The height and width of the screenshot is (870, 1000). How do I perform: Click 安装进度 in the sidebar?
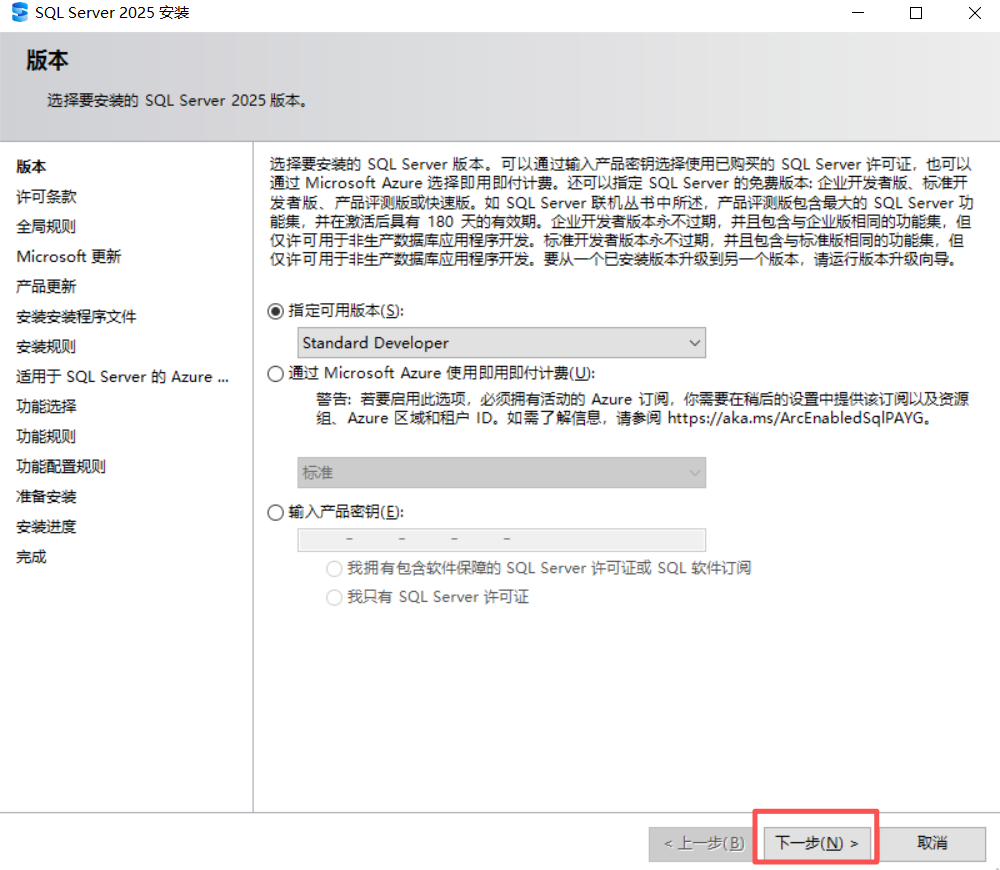(x=46, y=526)
